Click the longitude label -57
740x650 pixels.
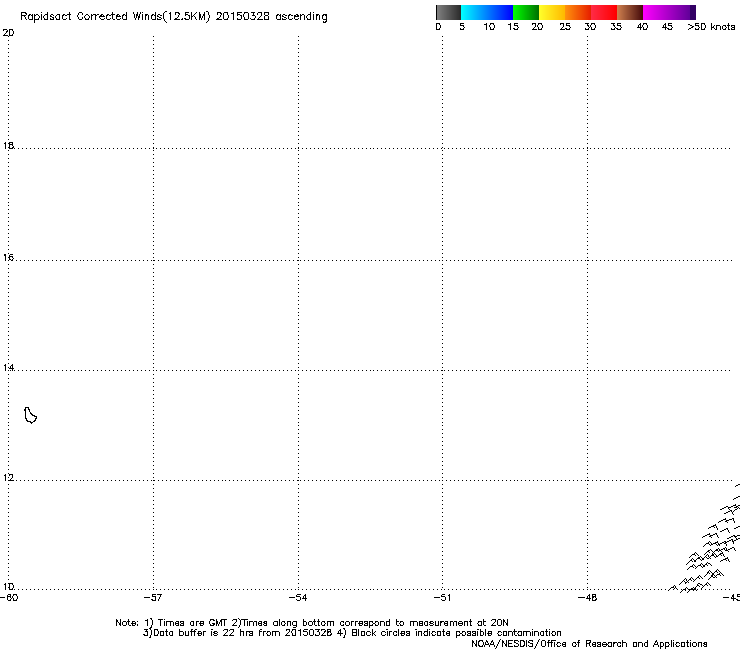point(153,598)
